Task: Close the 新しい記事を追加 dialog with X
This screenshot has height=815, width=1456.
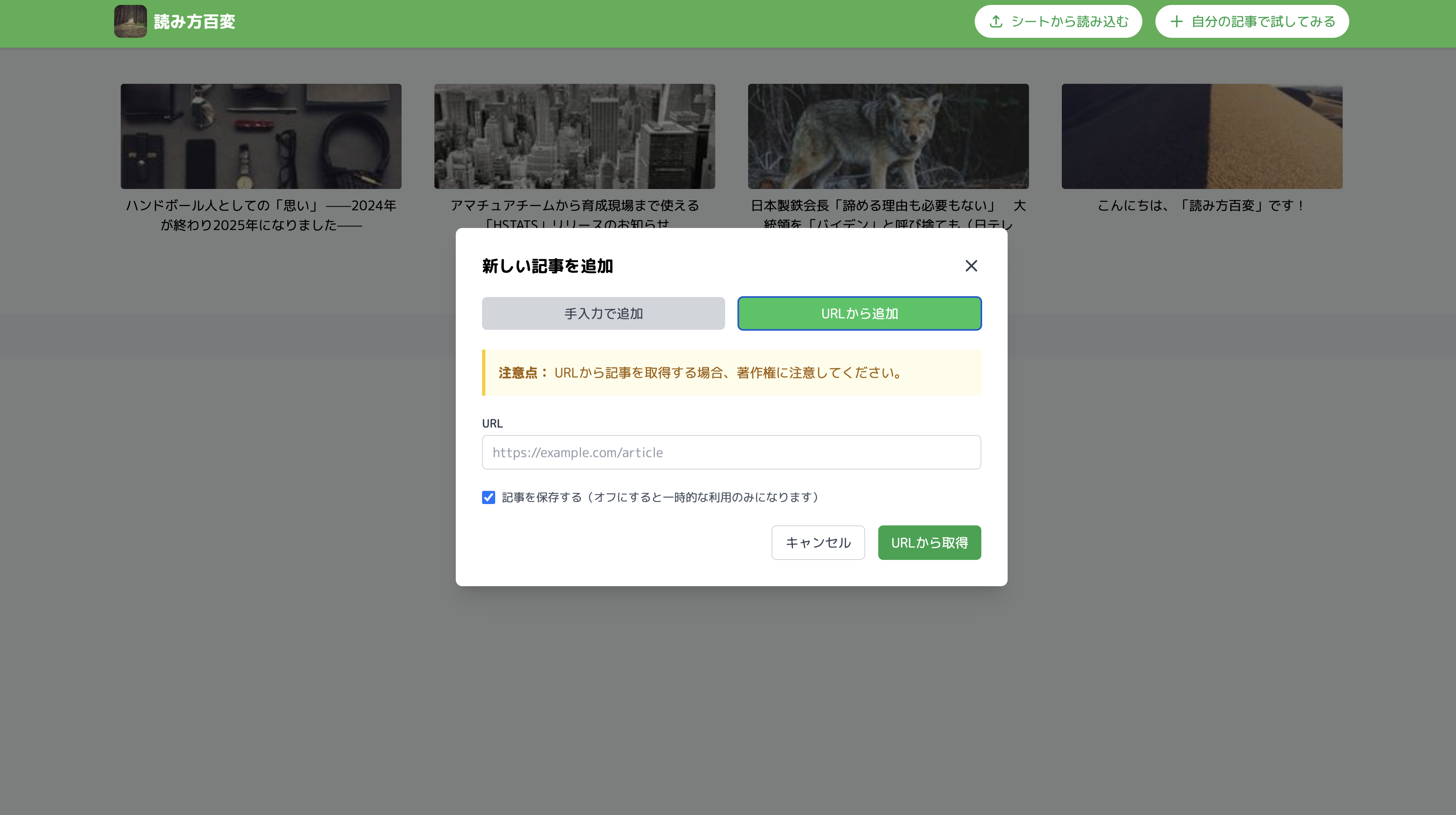Action: coord(971,266)
